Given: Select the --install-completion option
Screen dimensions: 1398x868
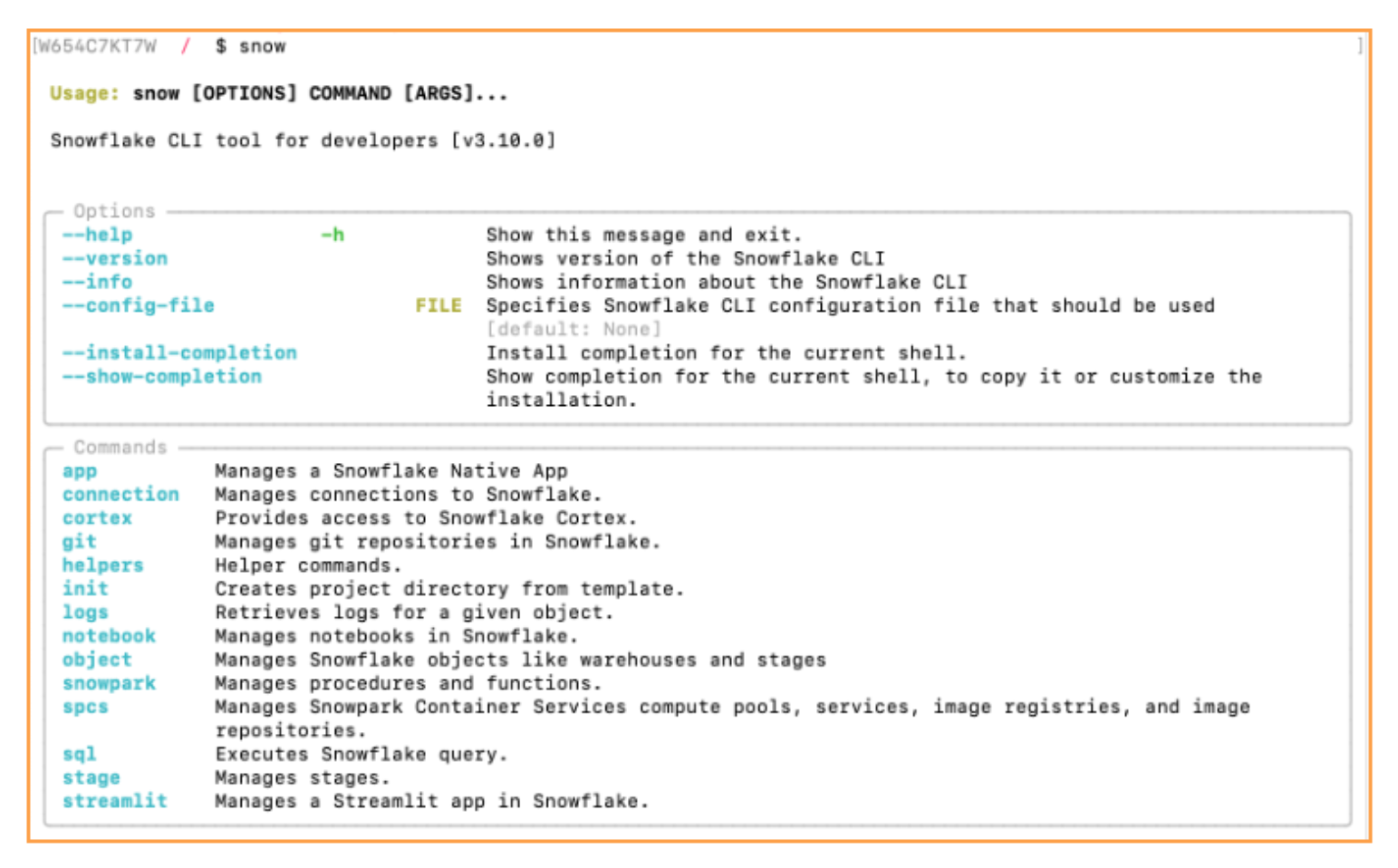Looking at the screenshot, I should 179,352.
